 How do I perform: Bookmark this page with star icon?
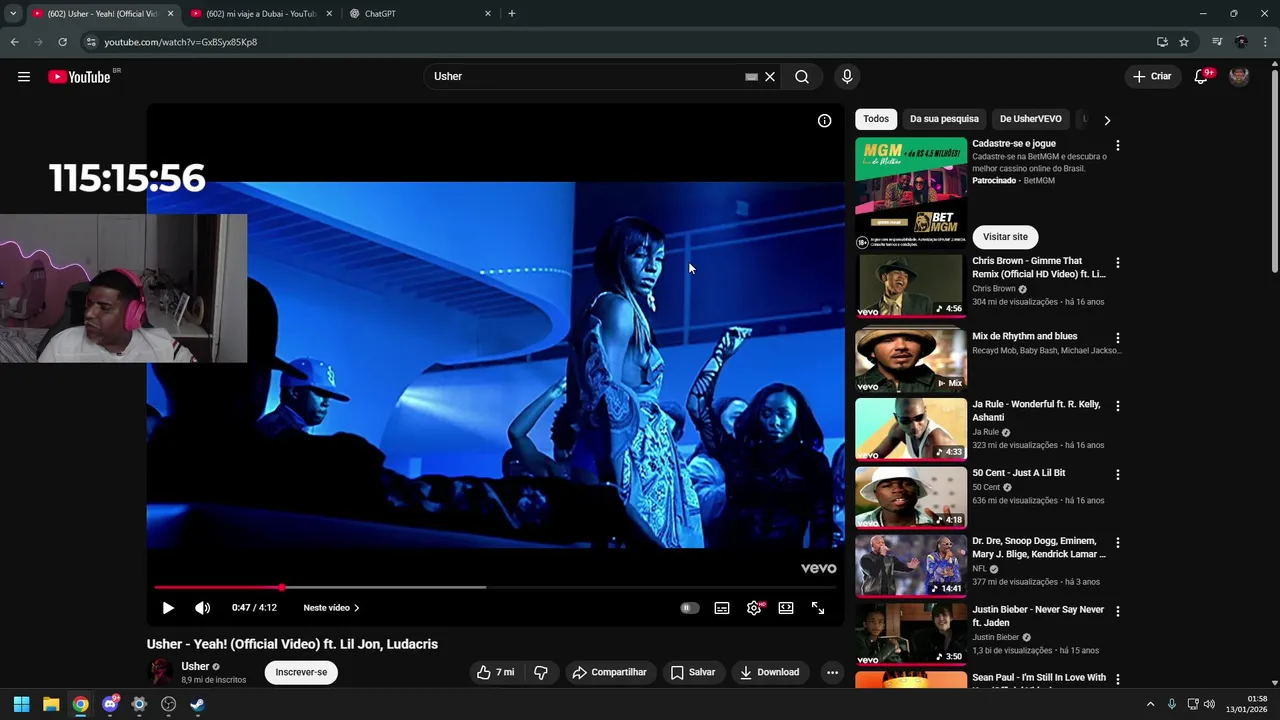coord(1184,42)
